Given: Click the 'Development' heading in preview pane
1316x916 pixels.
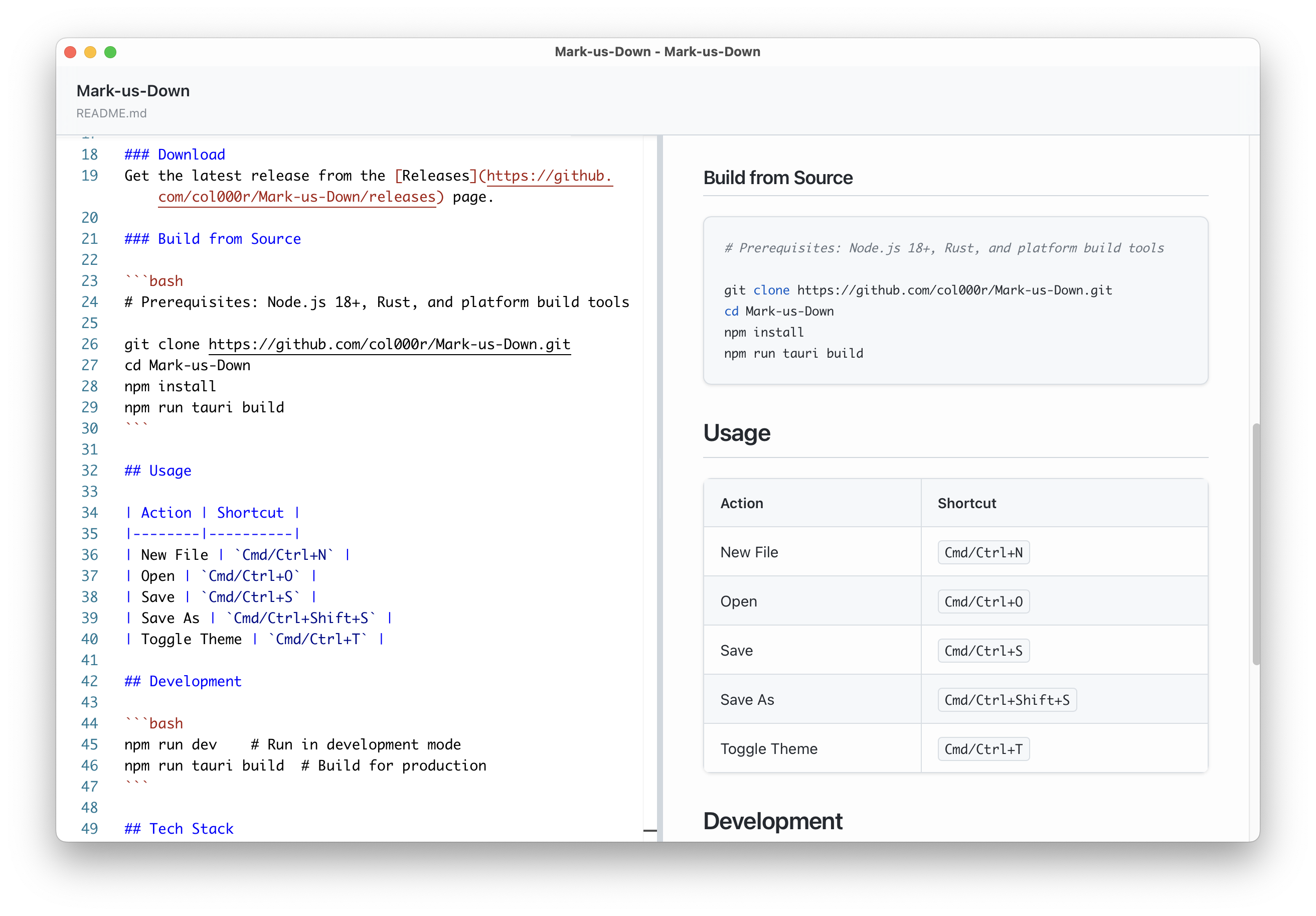Looking at the screenshot, I should [773, 821].
